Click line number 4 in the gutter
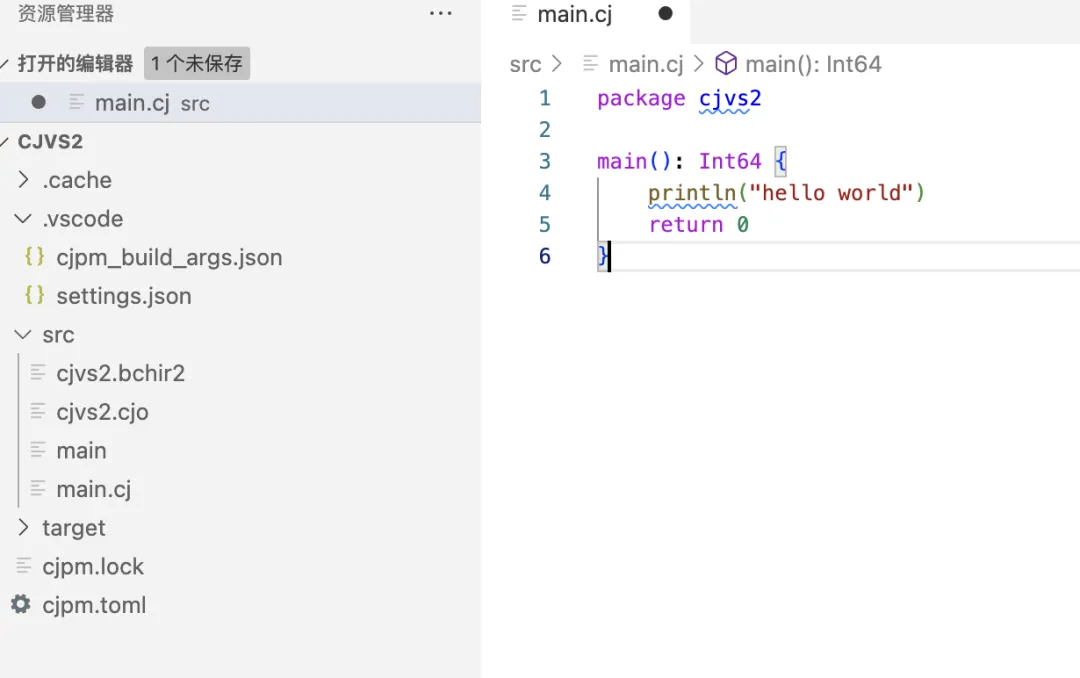The height and width of the screenshot is (678, 1080). [x=545, y=192]
